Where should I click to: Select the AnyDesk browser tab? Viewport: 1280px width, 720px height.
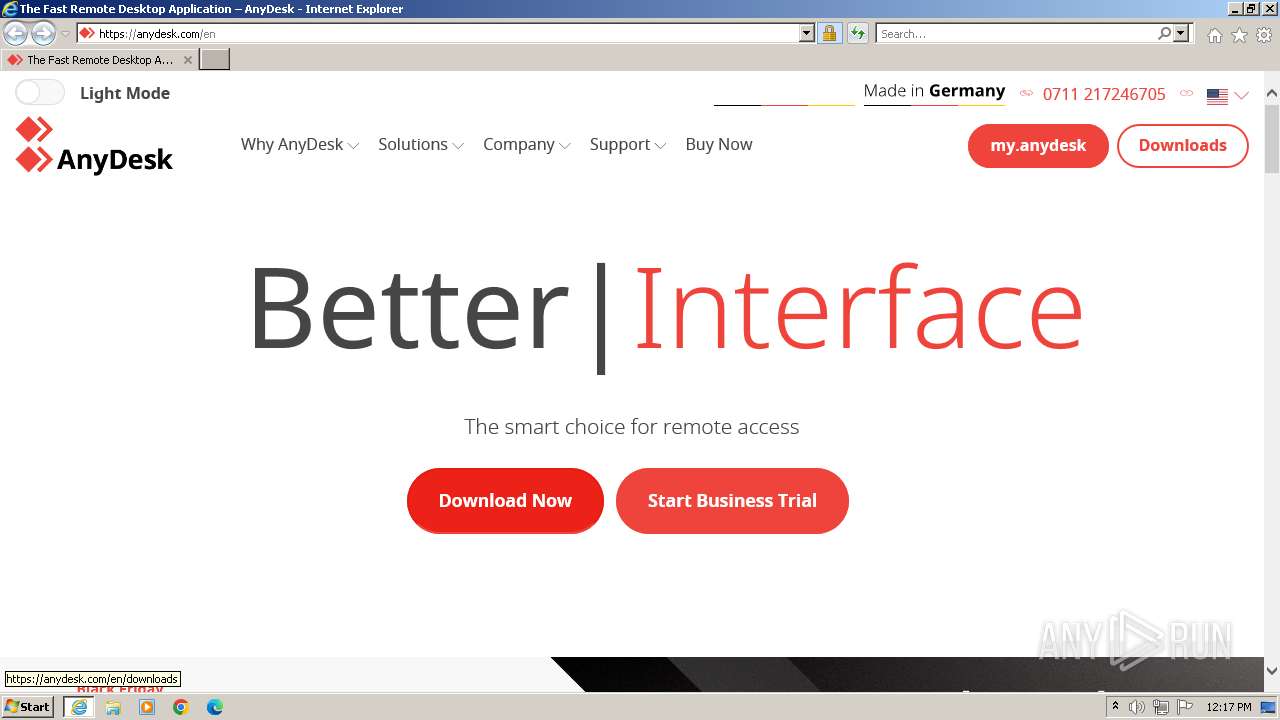tap(99, 60)
